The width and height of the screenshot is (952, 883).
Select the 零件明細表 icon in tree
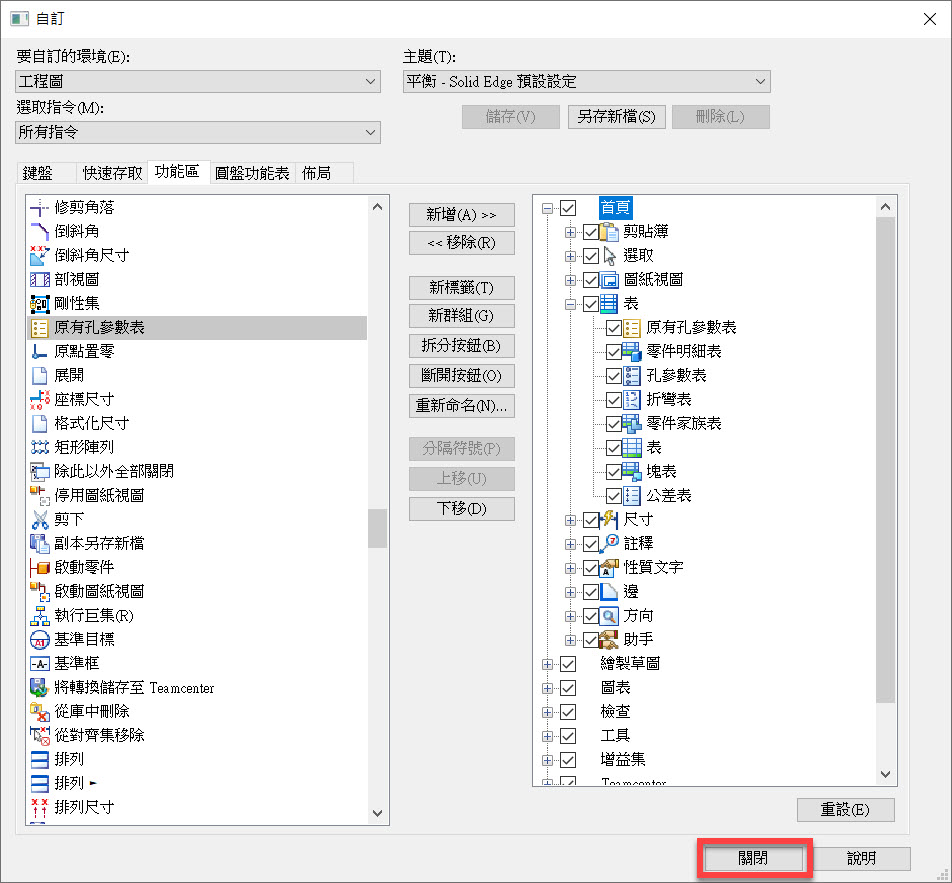click(632, 351)
